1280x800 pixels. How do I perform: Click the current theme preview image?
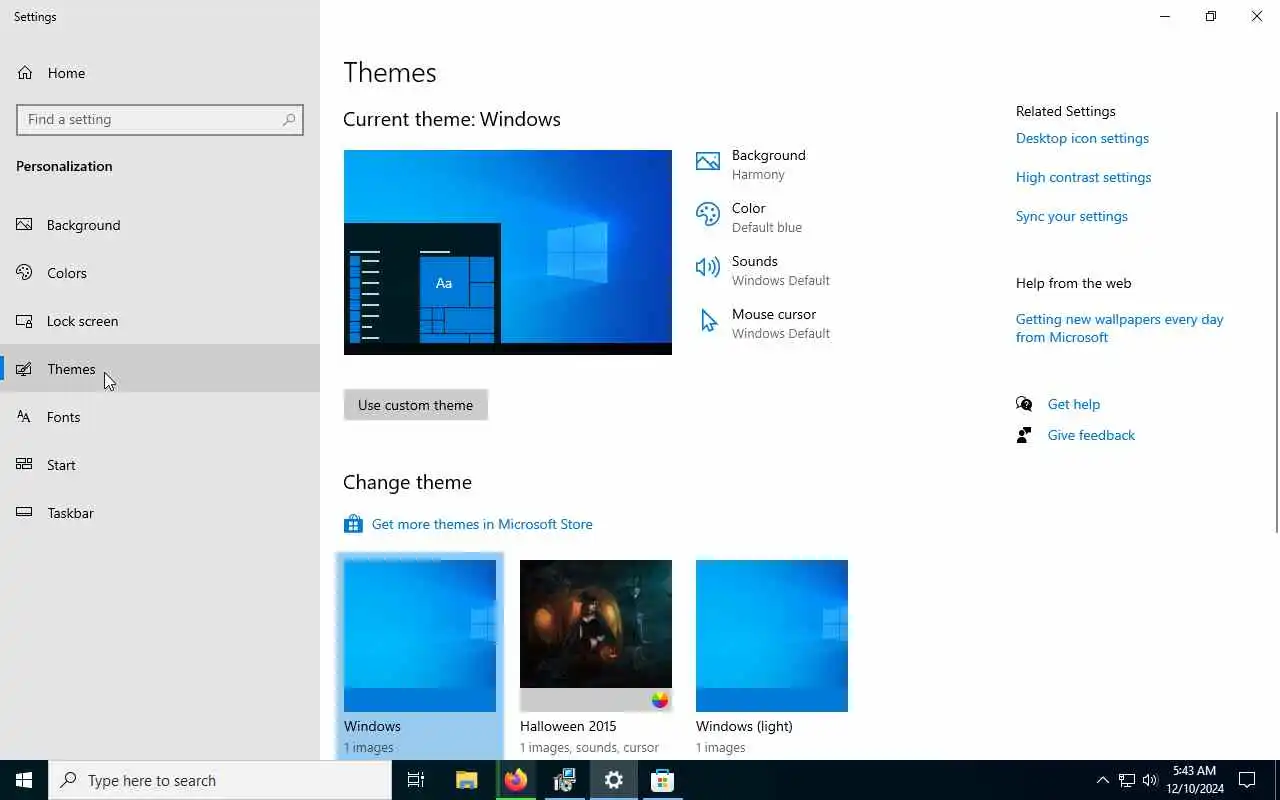(508, 252)
